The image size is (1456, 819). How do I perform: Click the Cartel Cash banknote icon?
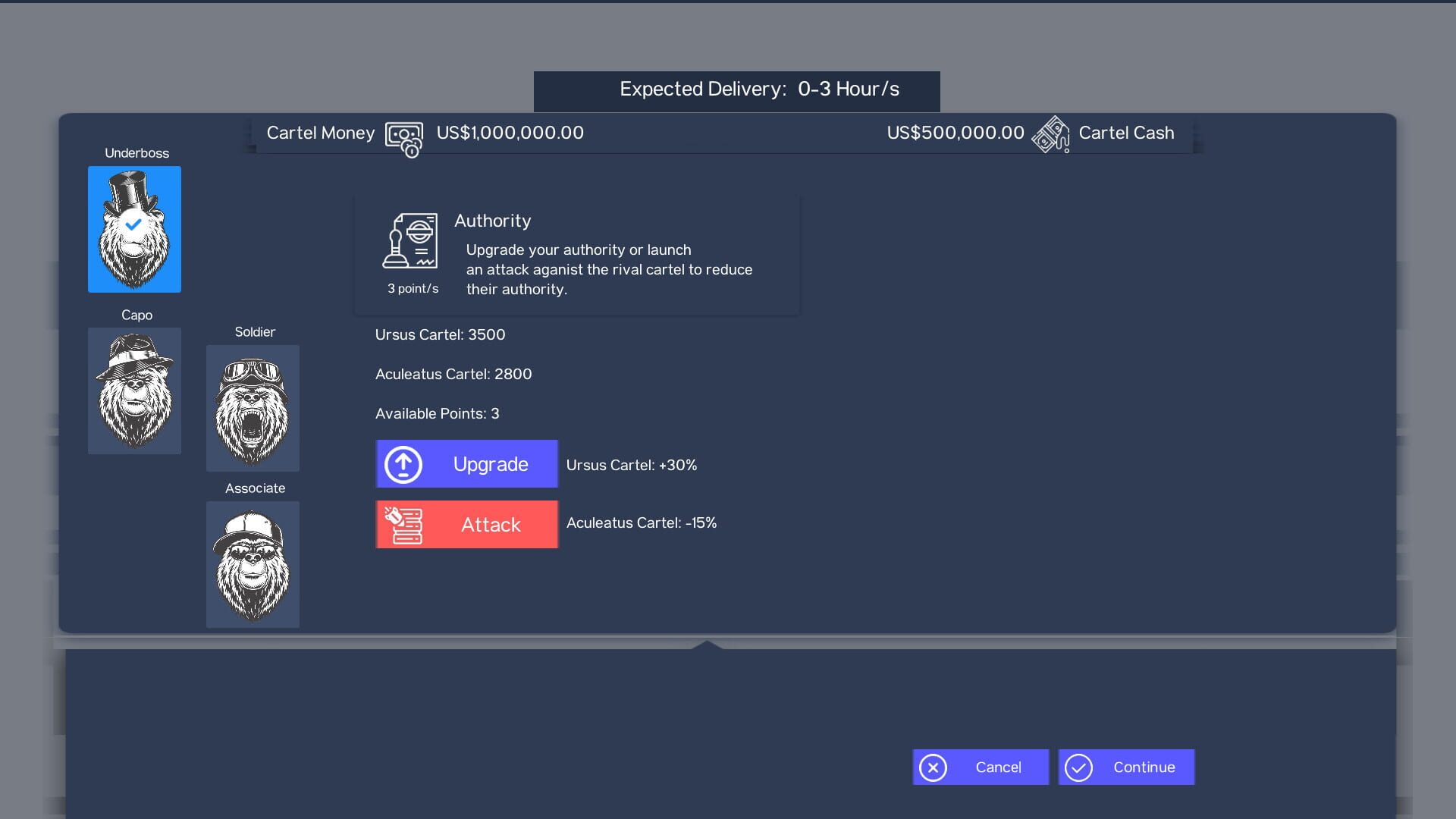(1052, 133)
